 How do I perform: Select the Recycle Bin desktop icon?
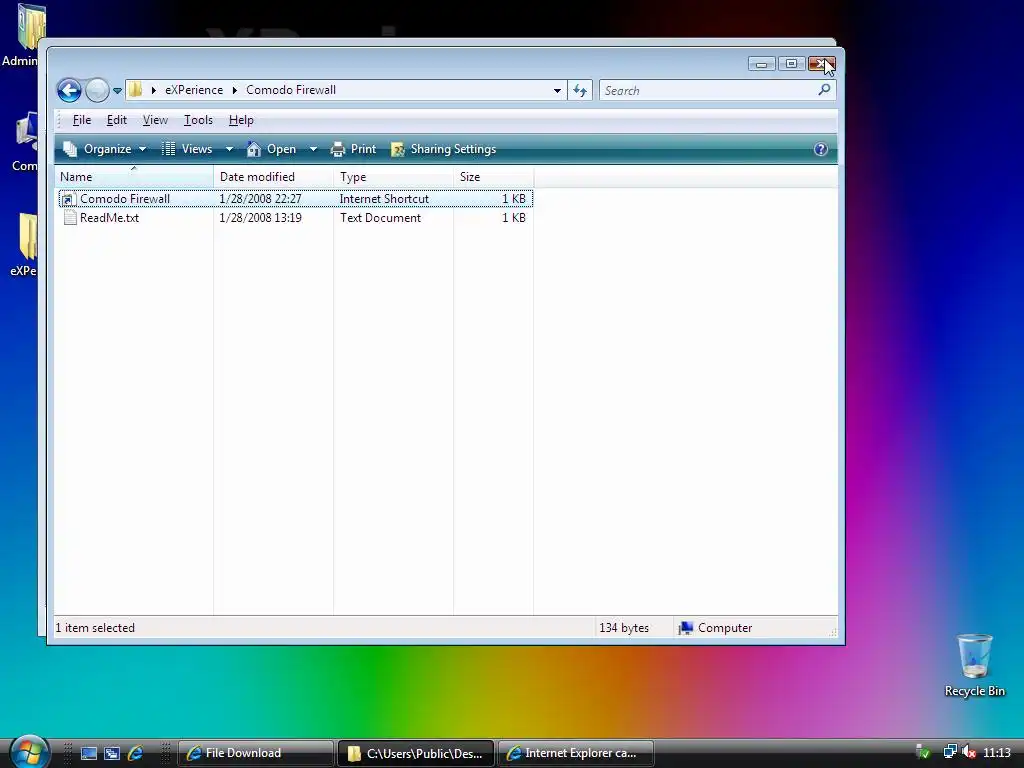pyautogui.click(x=974, y=665)
